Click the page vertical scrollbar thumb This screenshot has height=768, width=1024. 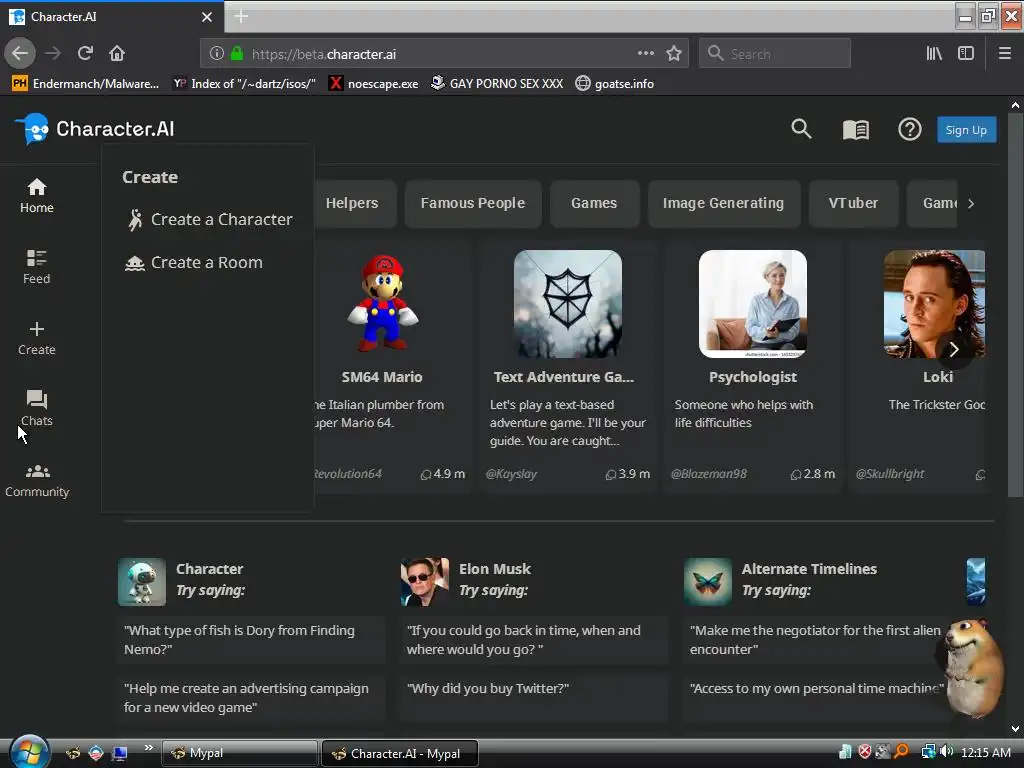[1014, 306]
